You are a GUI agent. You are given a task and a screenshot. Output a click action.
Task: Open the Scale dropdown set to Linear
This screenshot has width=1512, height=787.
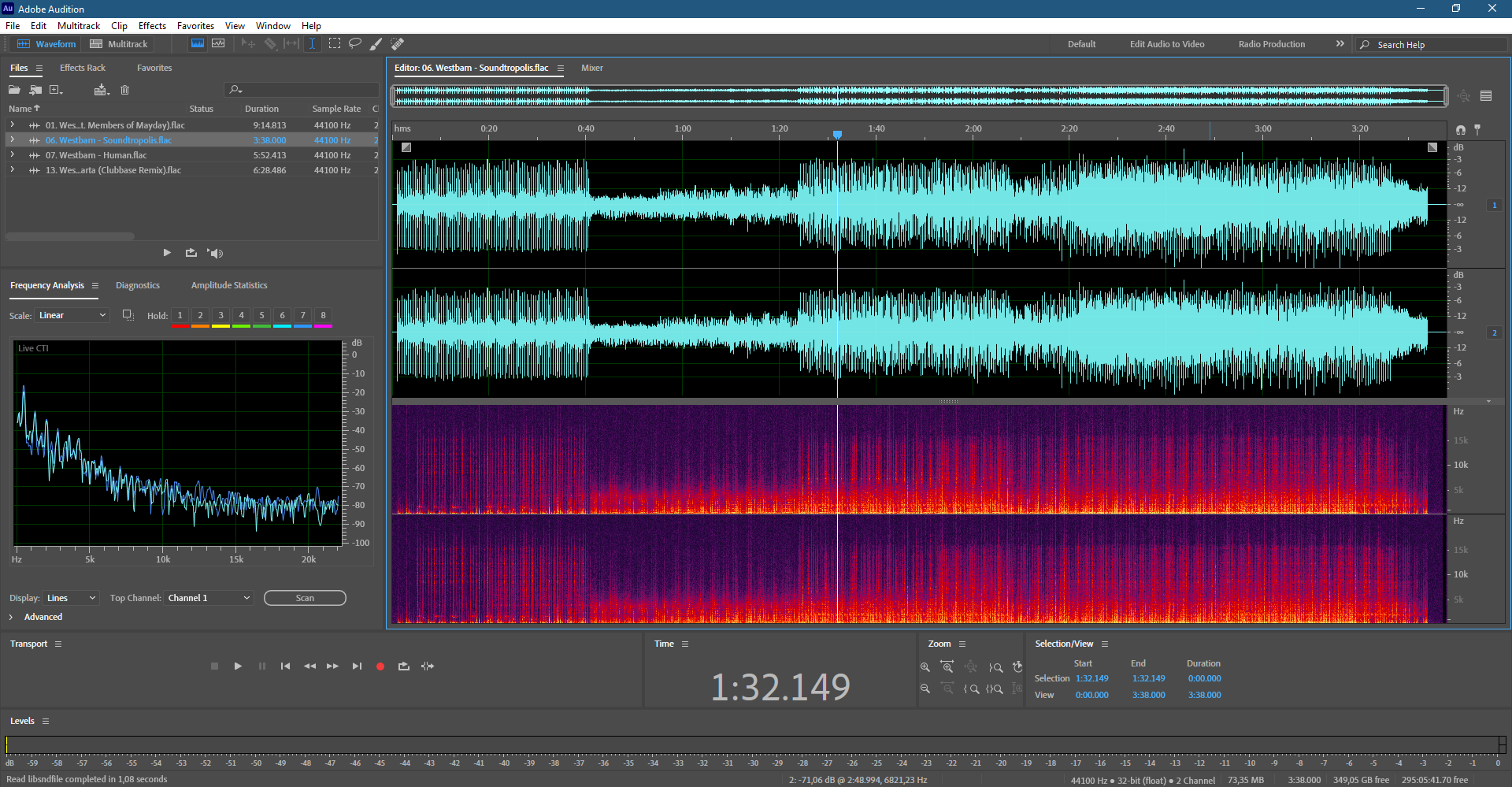(72, 315)
